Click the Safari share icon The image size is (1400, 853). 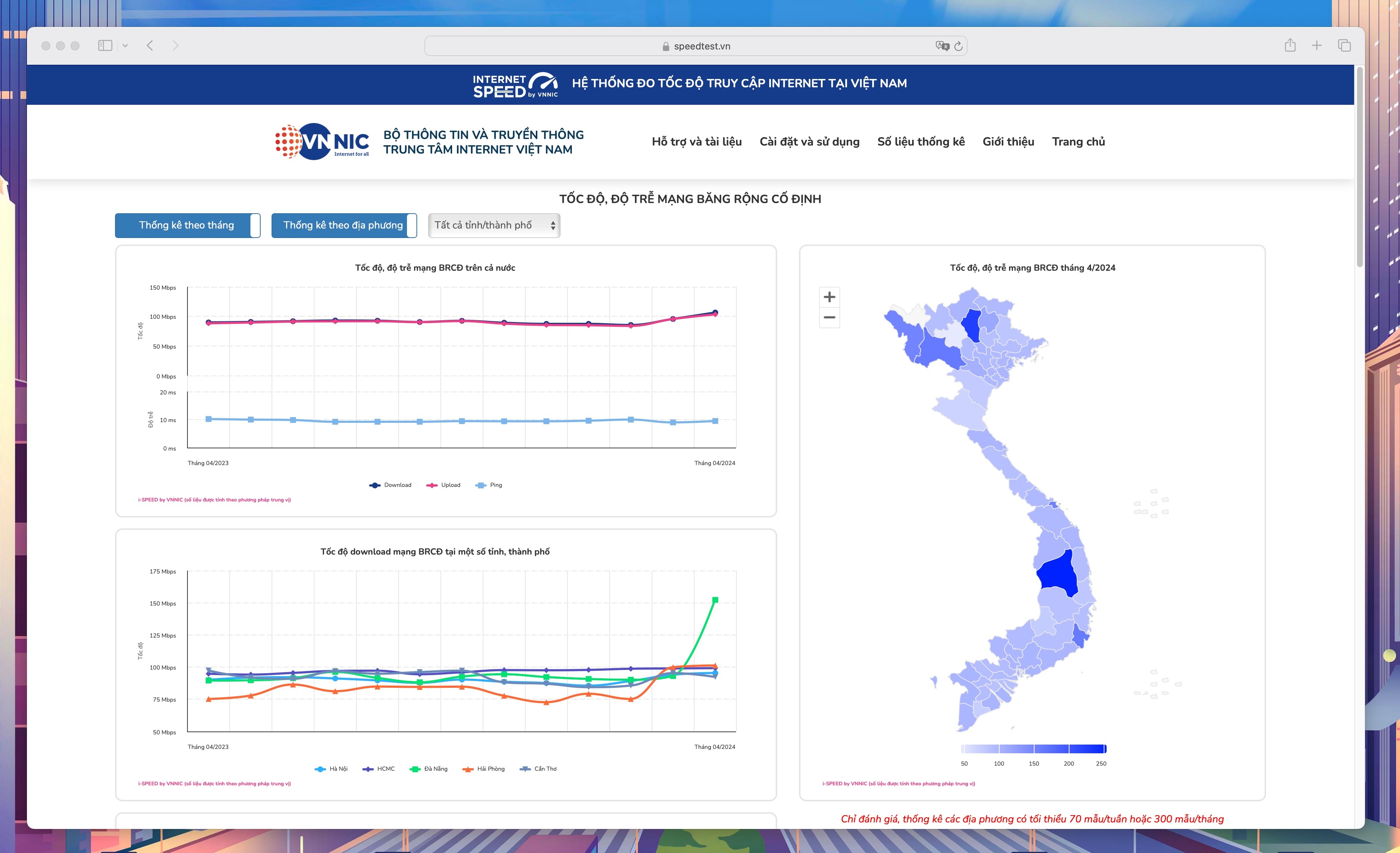click(1290, 45)
